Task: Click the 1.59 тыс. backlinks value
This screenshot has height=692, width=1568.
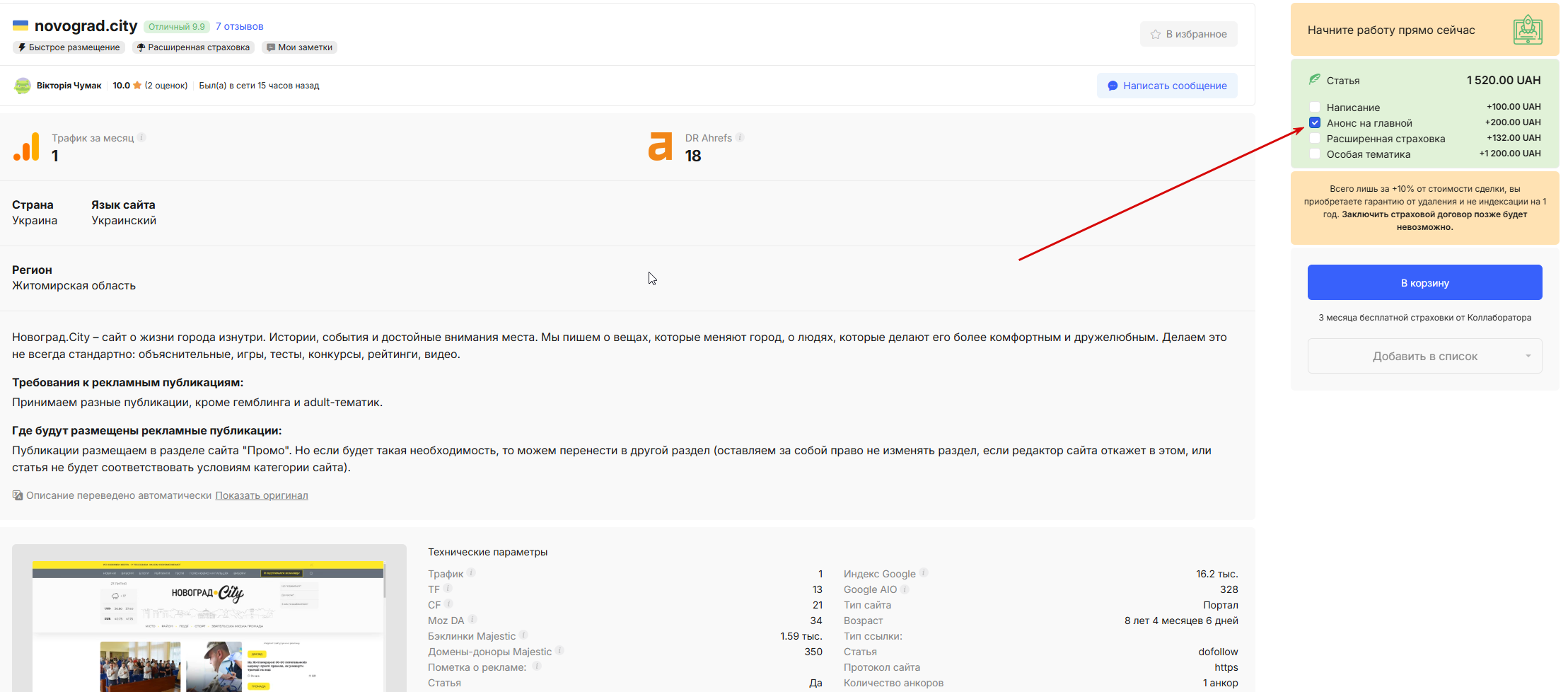Action: point(801,636)
